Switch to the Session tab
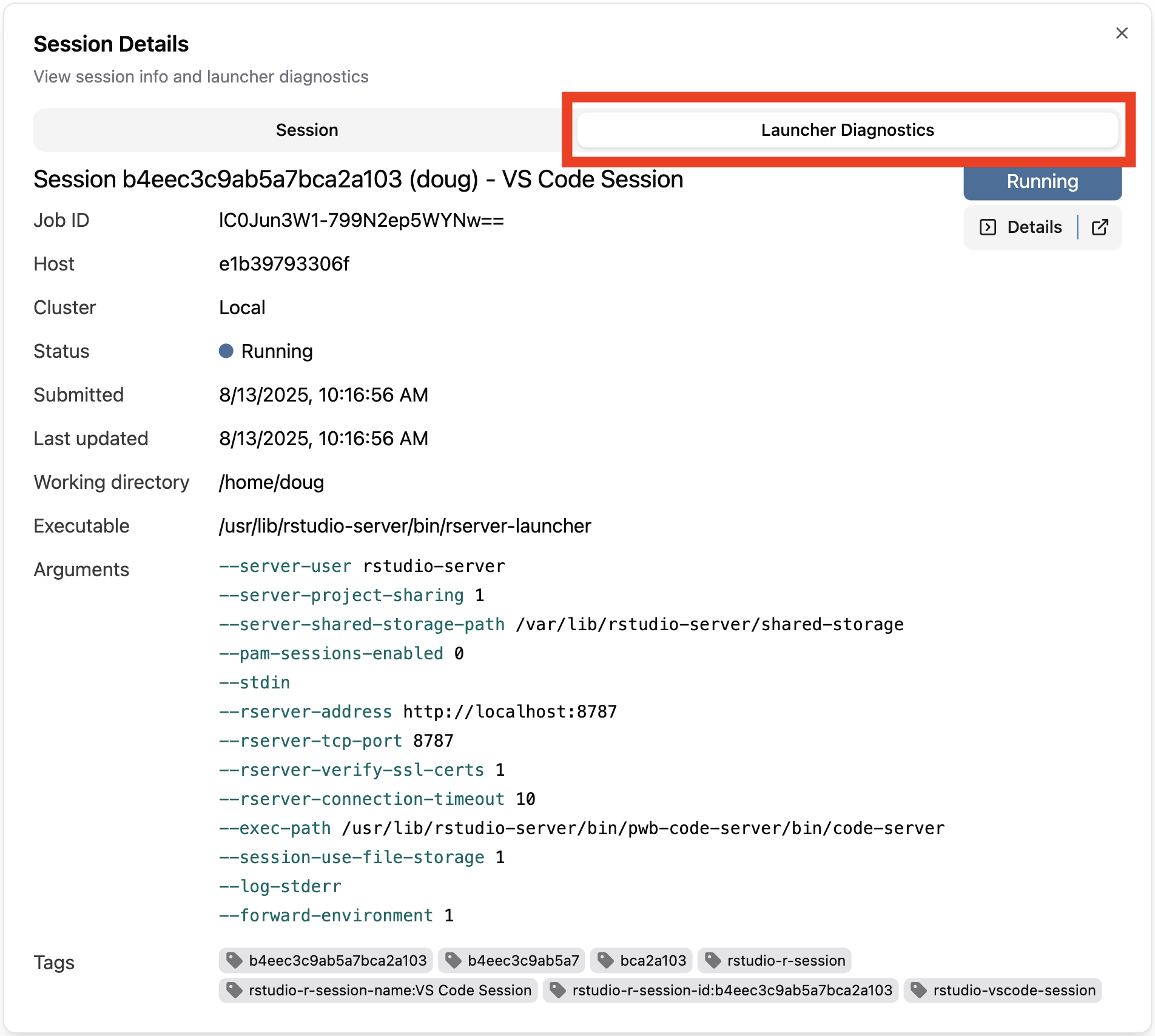 (x=307, y=130)
